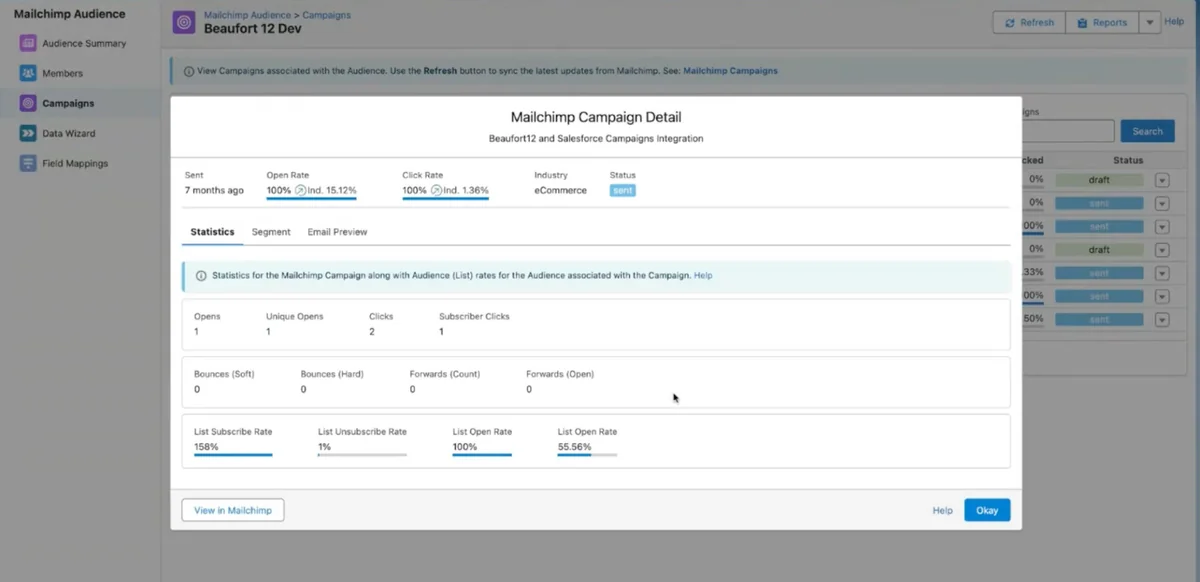The width and height of the screenshot is (1200, 582).
Task: Go to the Mailchimp Audience breadcrumb
Action: [247, 16]
